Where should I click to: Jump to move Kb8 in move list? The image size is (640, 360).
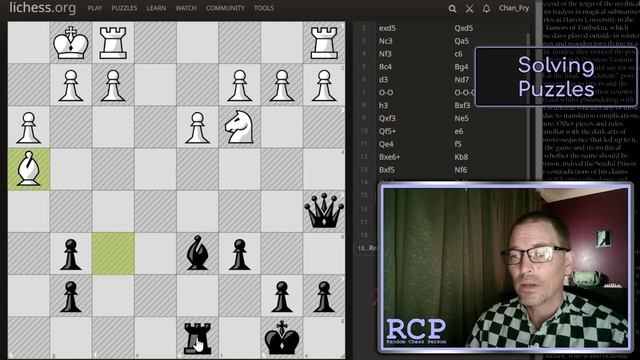pyautogui.click(x=461, y=157)
